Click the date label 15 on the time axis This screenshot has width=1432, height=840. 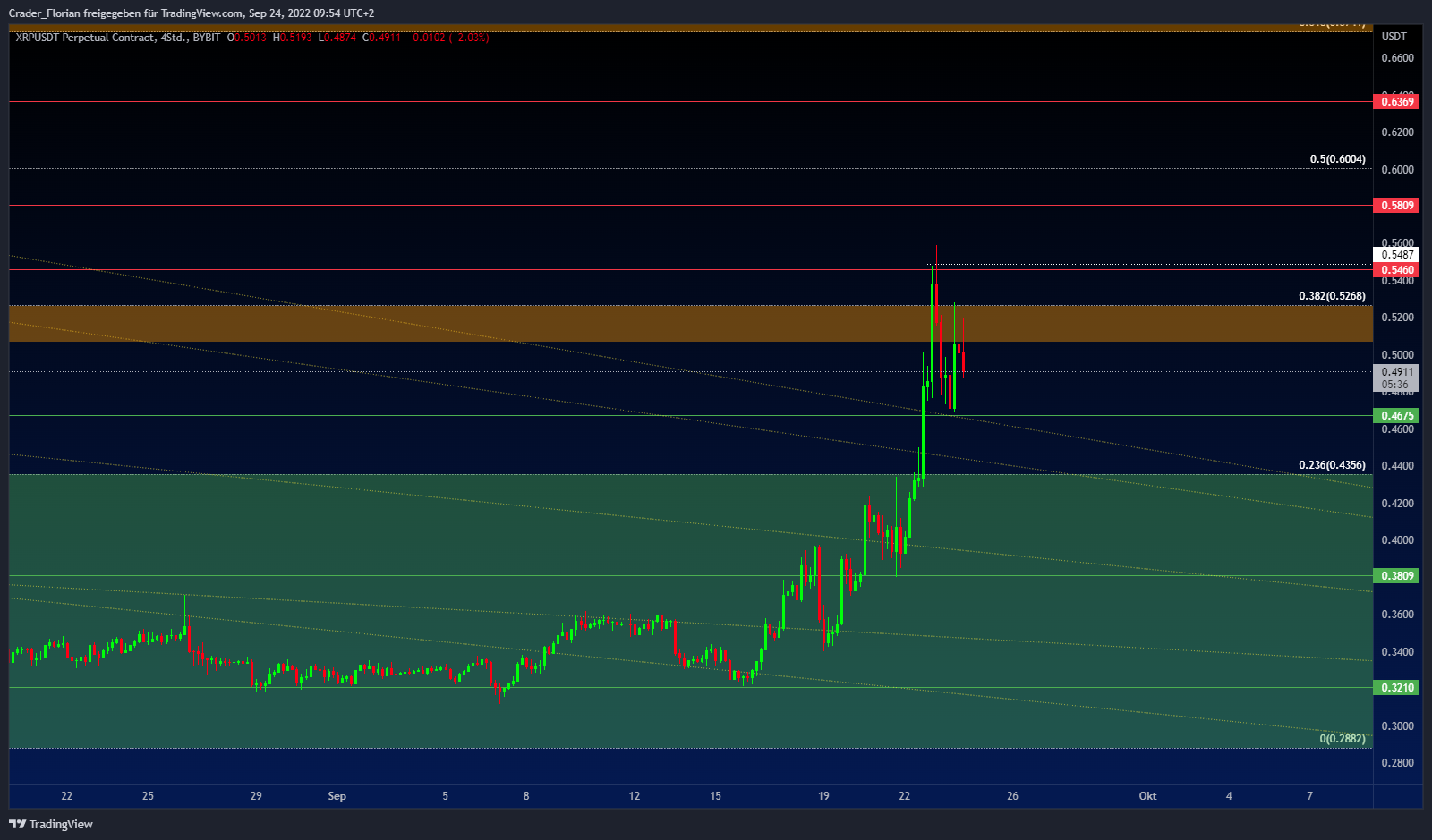click(x=716, y=796)
